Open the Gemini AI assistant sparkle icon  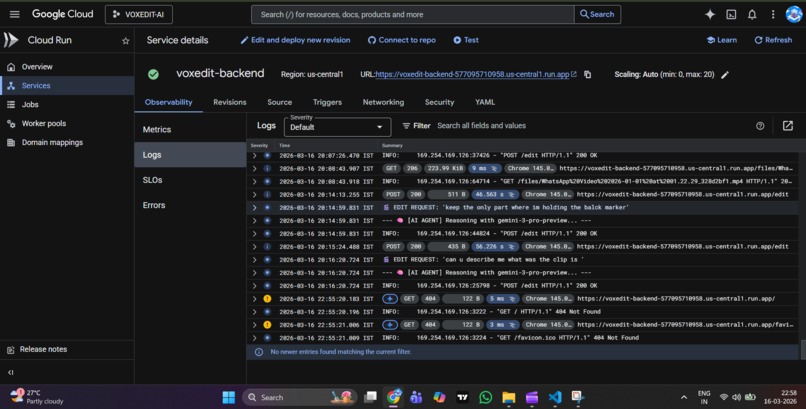tap(710, 14)
